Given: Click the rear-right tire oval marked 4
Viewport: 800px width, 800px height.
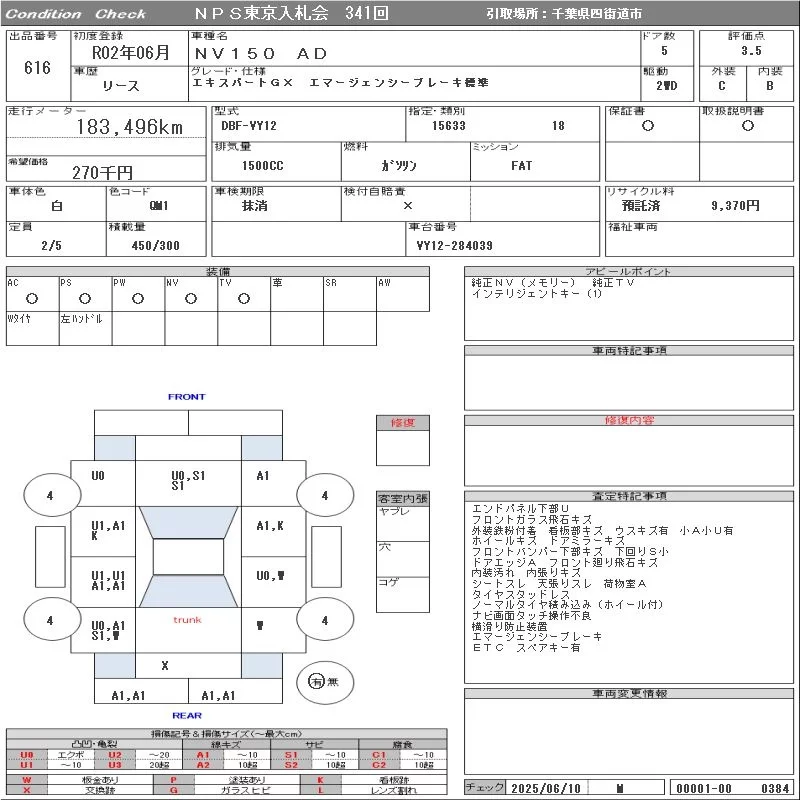Looking at the screenshot, I should click(325, 620).
